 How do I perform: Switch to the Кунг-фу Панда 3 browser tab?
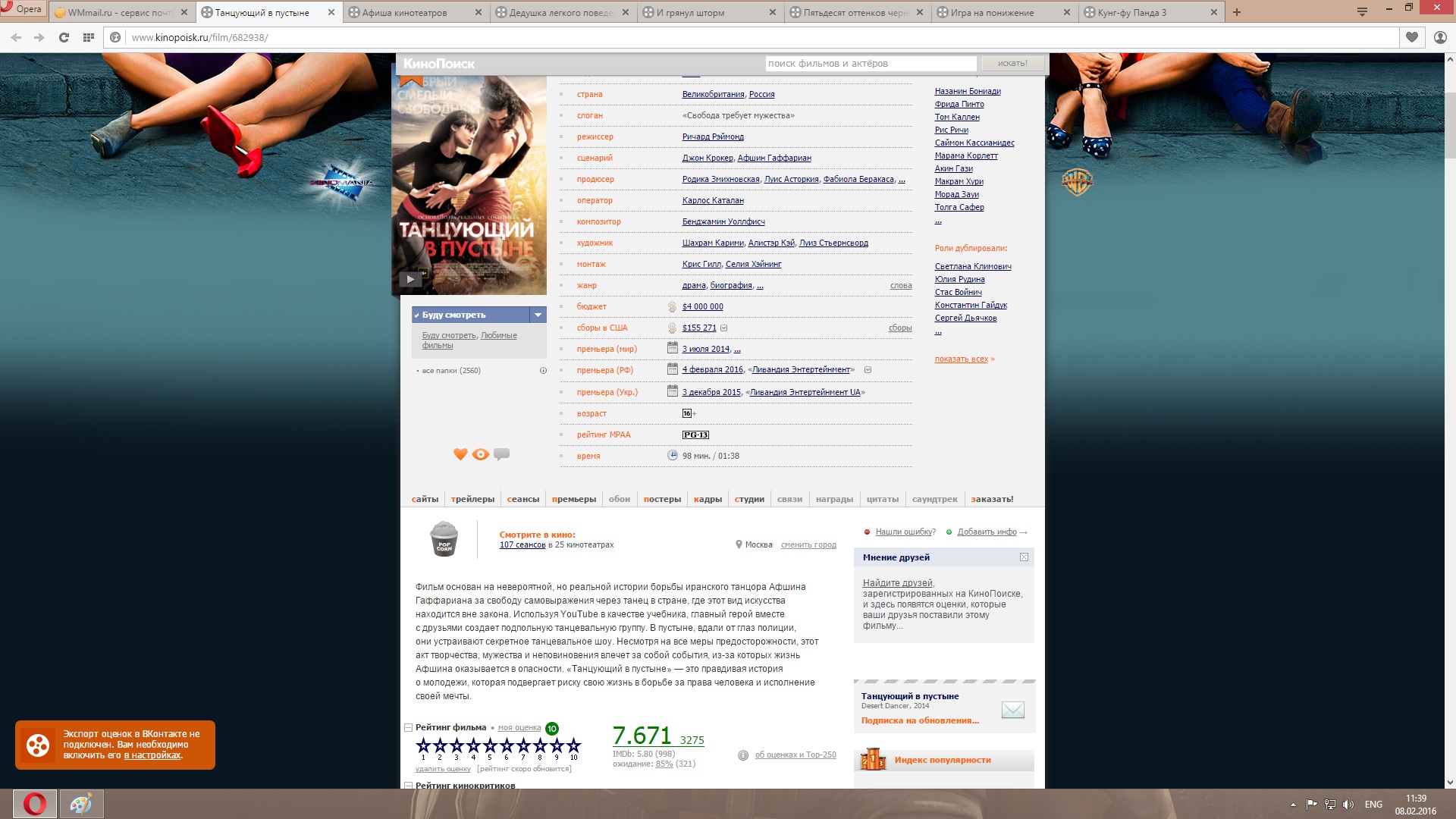[1131, 12]
